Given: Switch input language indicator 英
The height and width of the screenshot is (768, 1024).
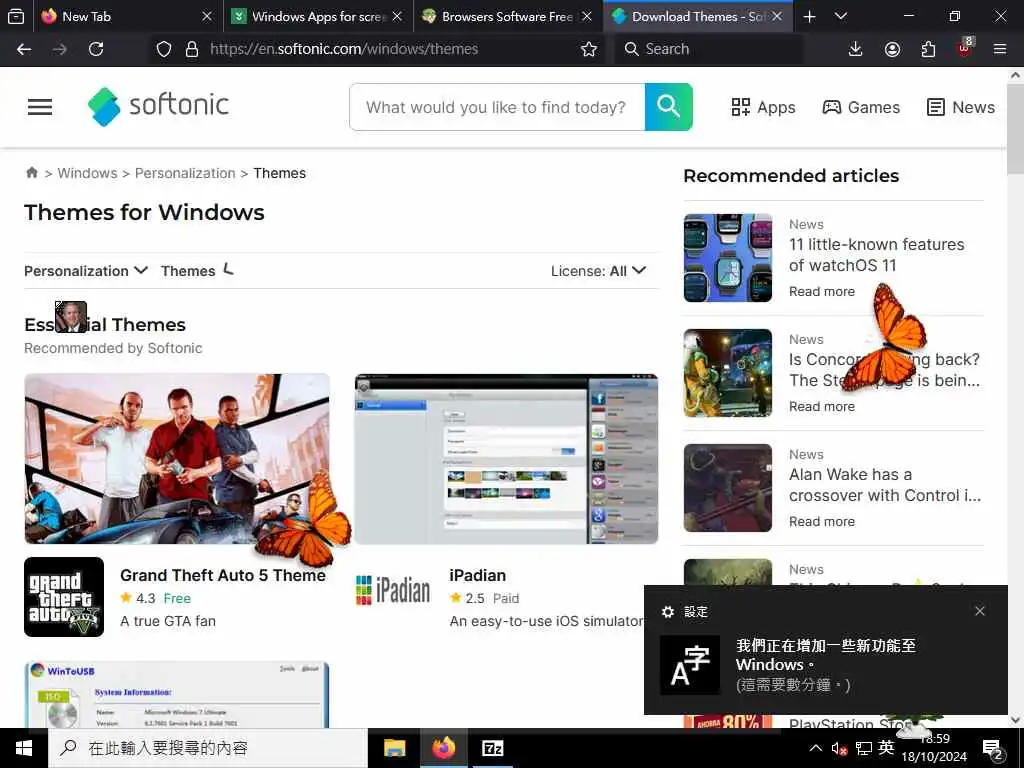Looking at the screenshot, I should tap(886, 748).
